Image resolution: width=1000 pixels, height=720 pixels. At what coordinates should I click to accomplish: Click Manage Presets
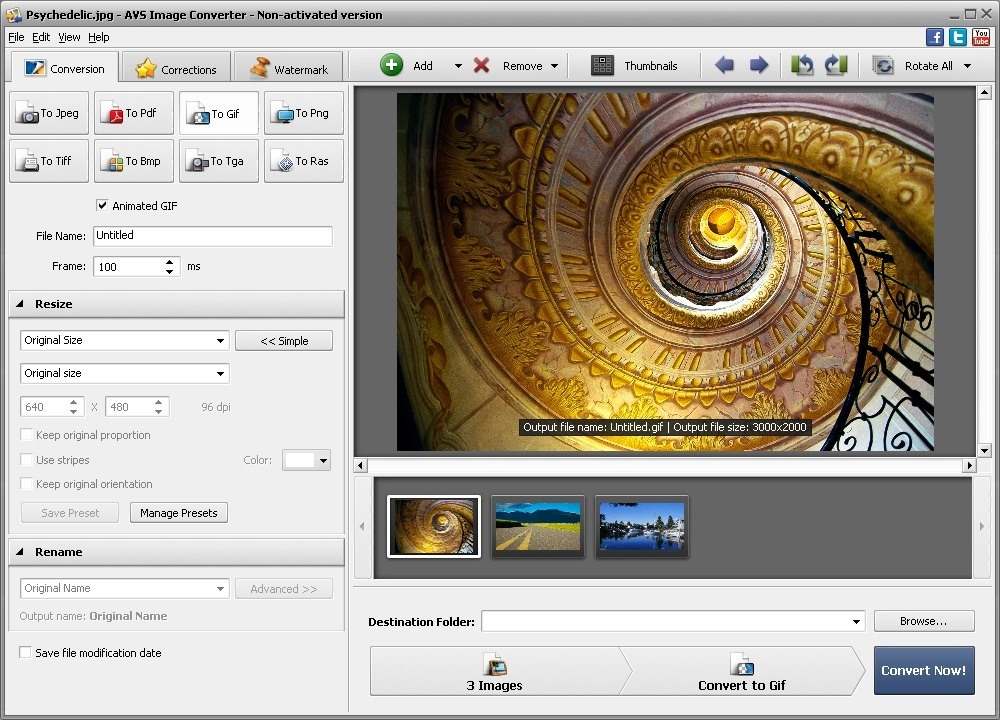[x=178, y=512]
